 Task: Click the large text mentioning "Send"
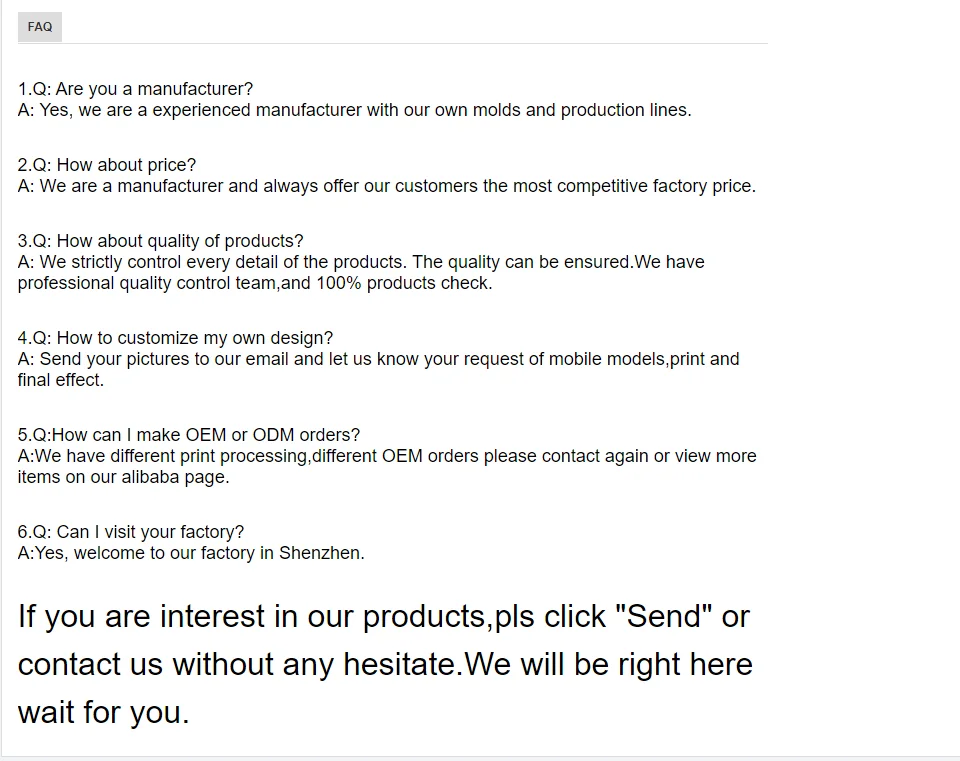coord(383,617)
